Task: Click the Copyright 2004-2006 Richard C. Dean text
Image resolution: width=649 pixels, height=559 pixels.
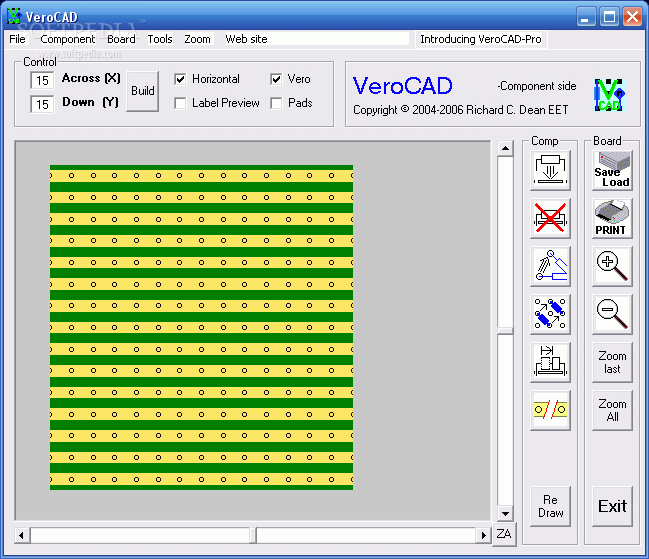Action: [x=460, y=110]
